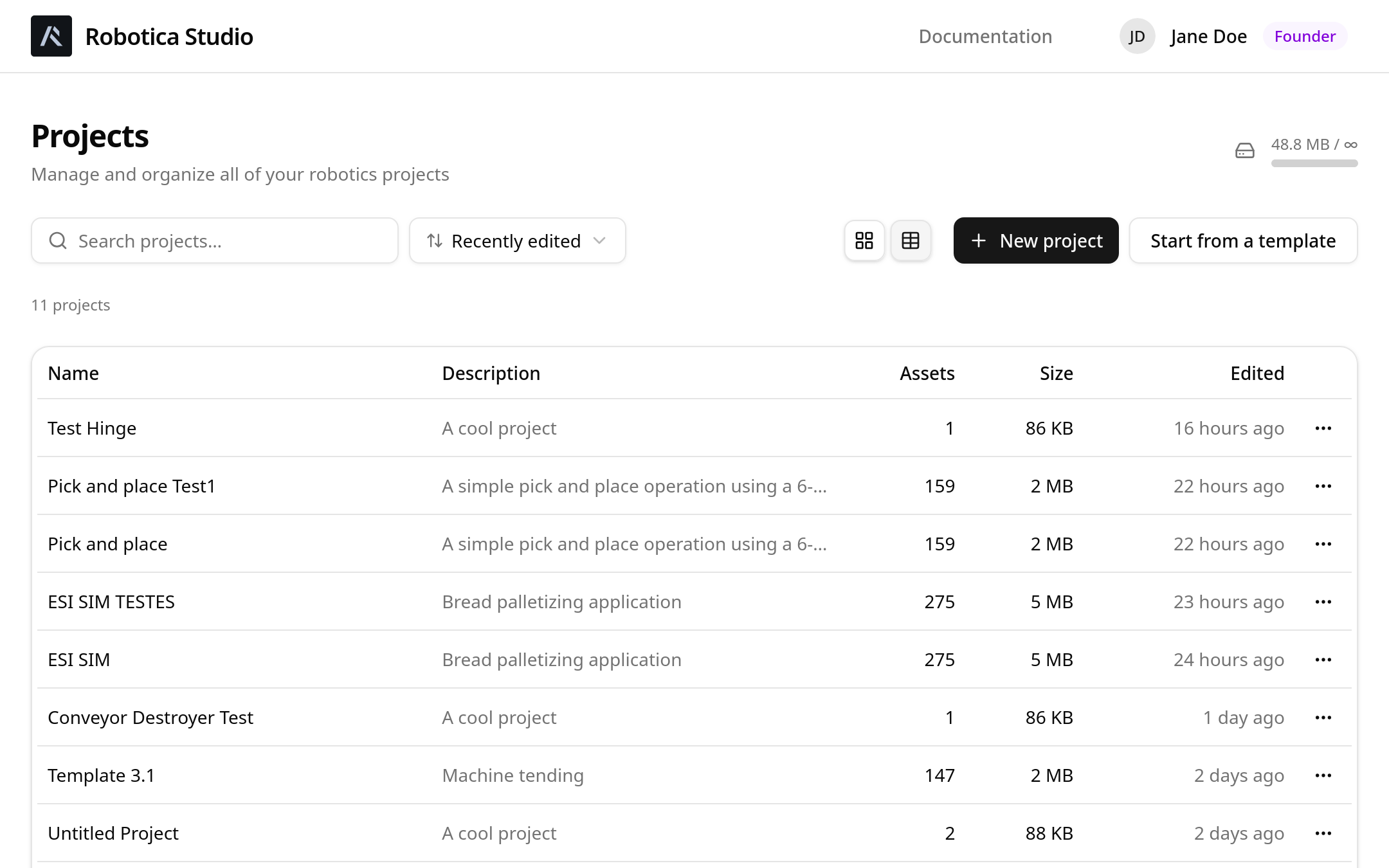Switch to table view layout

(911, 240)
